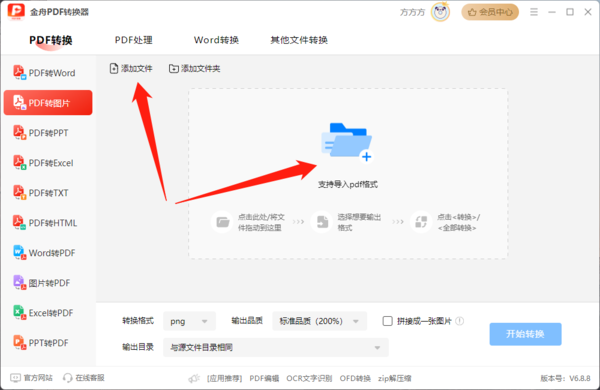Select the Word转PDF icon

tap(19, 253)
